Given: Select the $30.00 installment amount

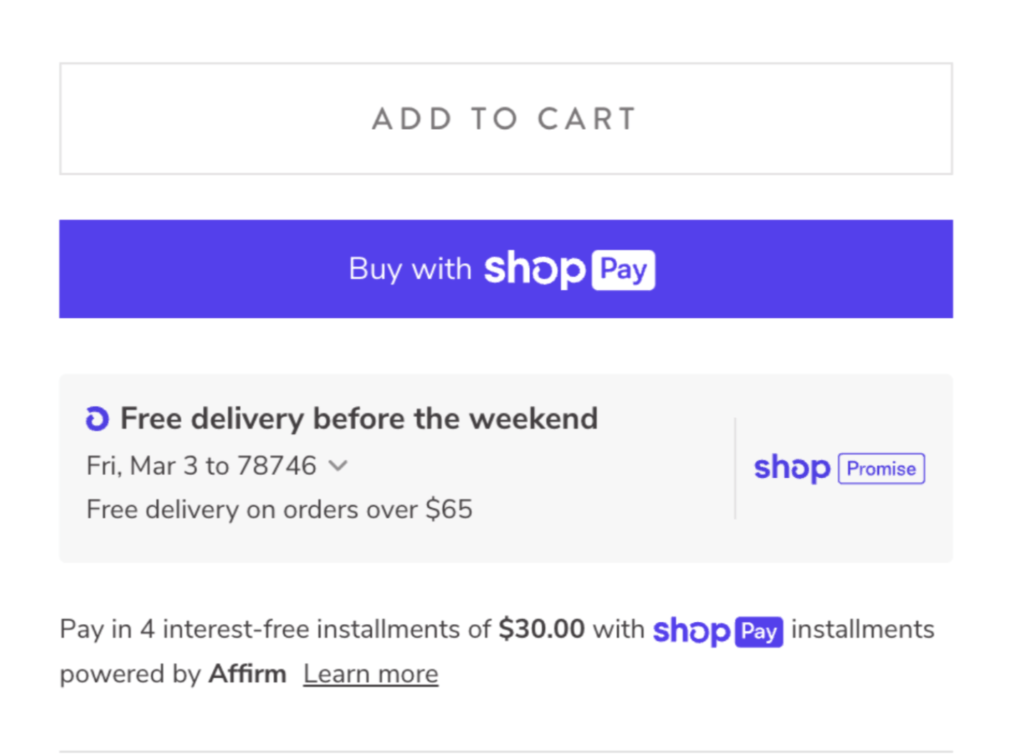Looking at the screenshot, I should pyautogui.click(x=541, y=629).
